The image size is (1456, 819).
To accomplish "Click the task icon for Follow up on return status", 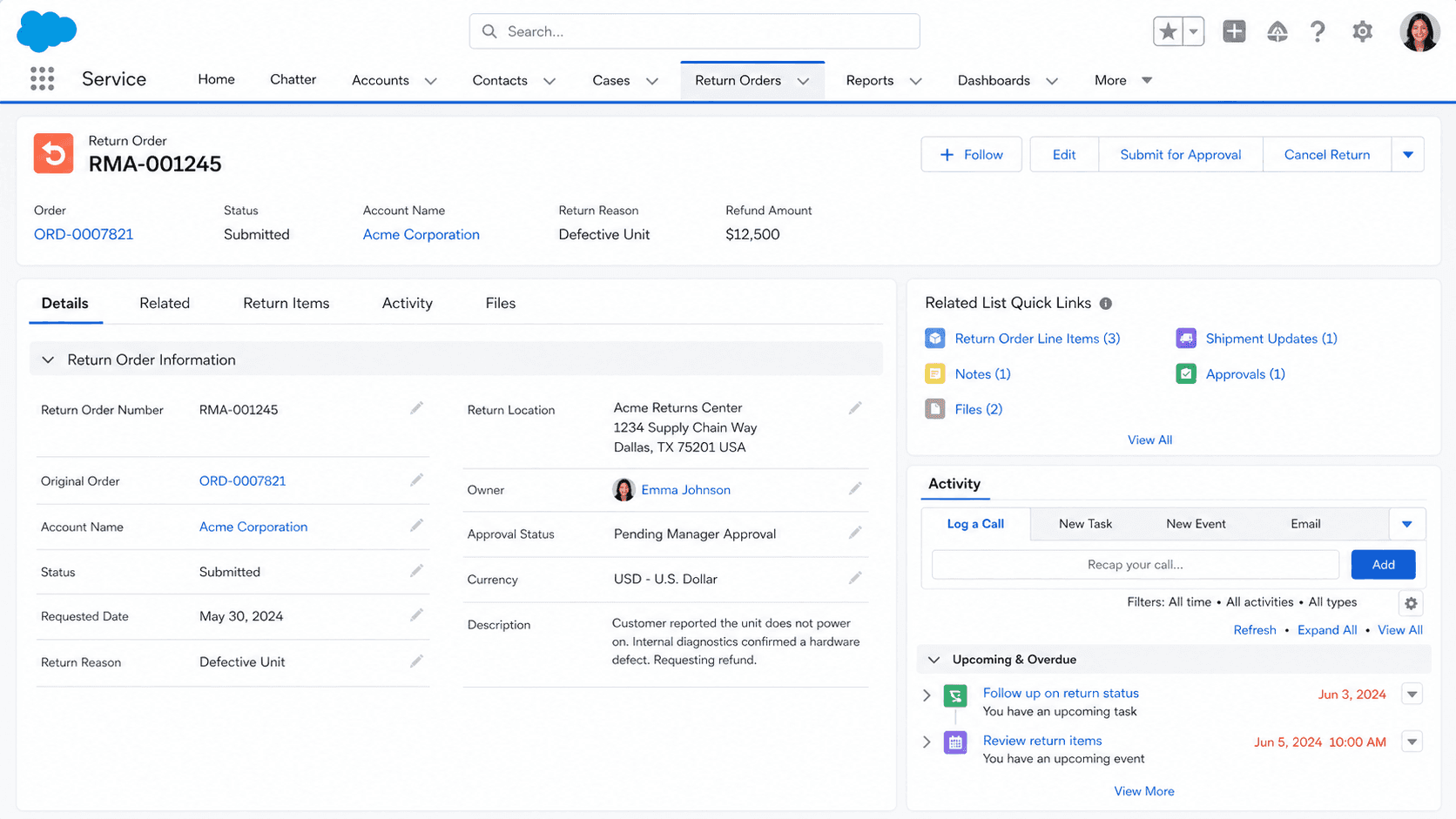I will pyautogui.click(x=955, y=695).
